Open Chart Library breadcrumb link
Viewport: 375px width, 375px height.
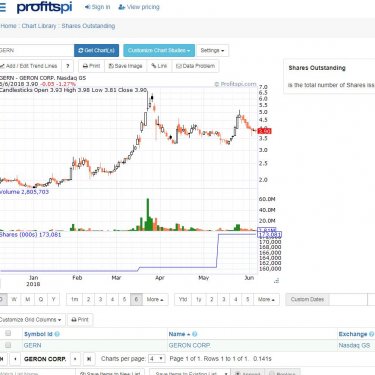pos(39,26)
